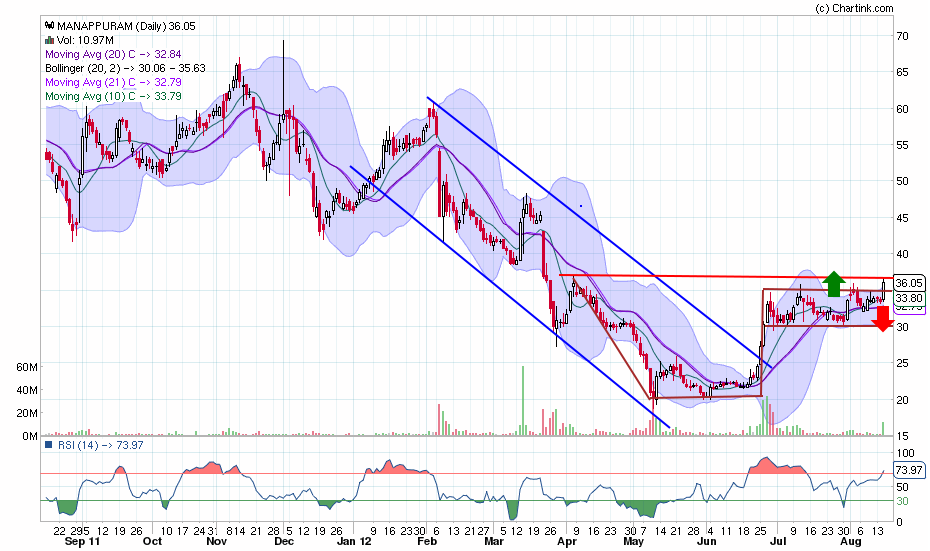This screenshot has height=551, width=930.
Task: Click the Apr month label
Action: pyautogui.click(x=568, y=542)
